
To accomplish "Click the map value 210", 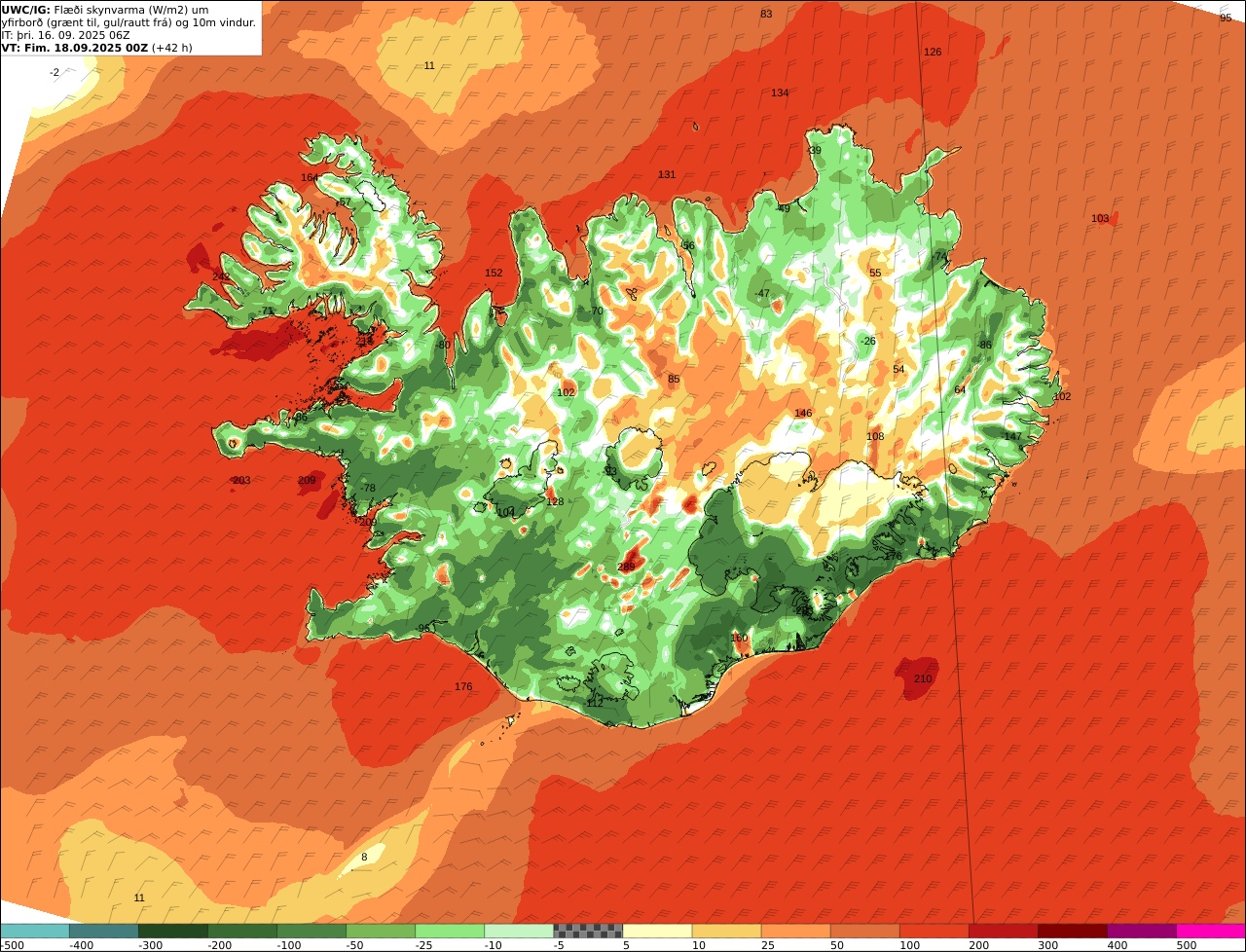I will (923, 678).
